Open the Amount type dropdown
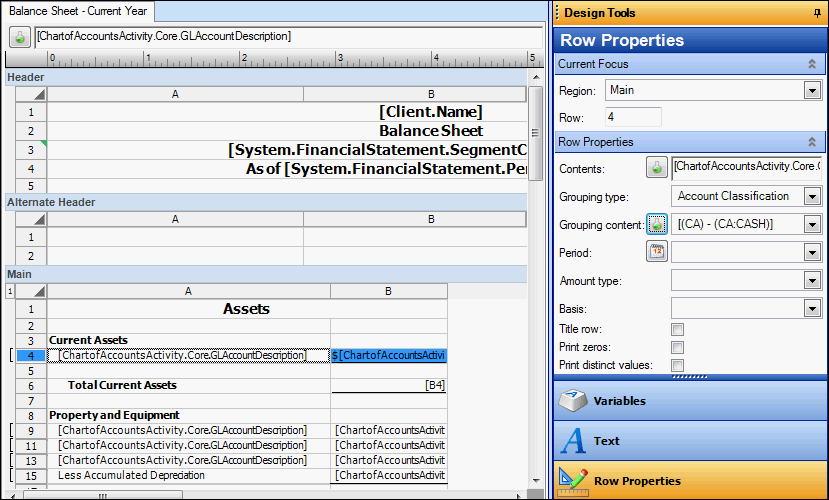This screenshot has width=829, height=500. click(812, 281)
